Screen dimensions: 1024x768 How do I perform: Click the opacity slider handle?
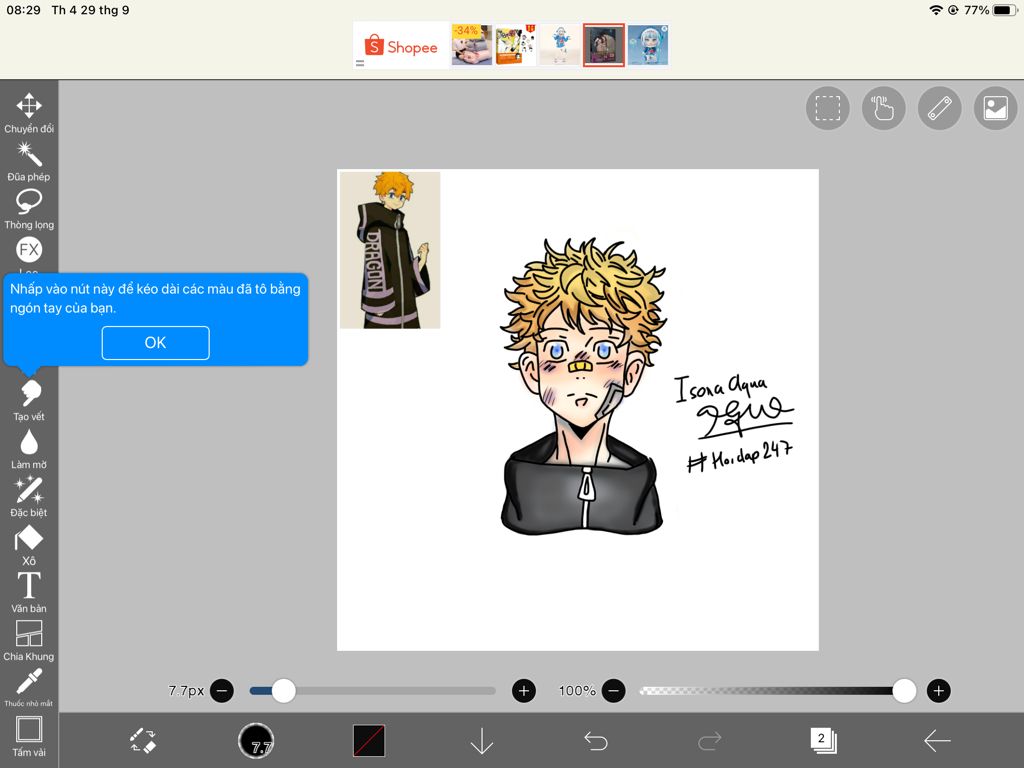click(x=904, y=691)
